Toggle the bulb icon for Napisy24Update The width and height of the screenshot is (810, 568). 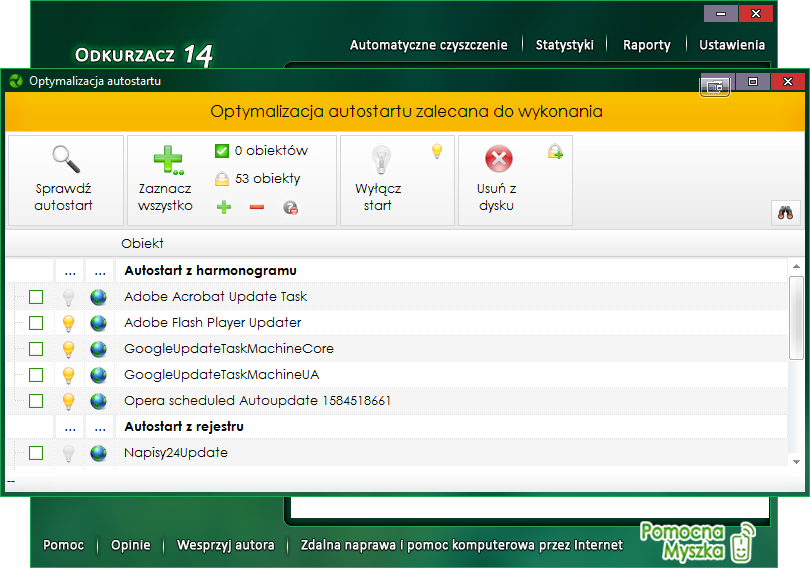(x=68, y=453)
